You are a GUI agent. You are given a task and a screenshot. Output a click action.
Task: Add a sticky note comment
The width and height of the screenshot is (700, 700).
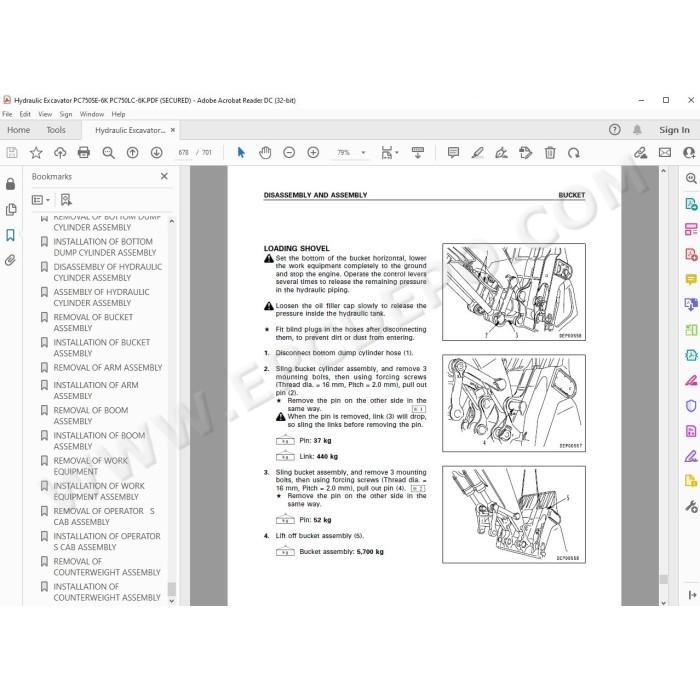pos(453,153)
